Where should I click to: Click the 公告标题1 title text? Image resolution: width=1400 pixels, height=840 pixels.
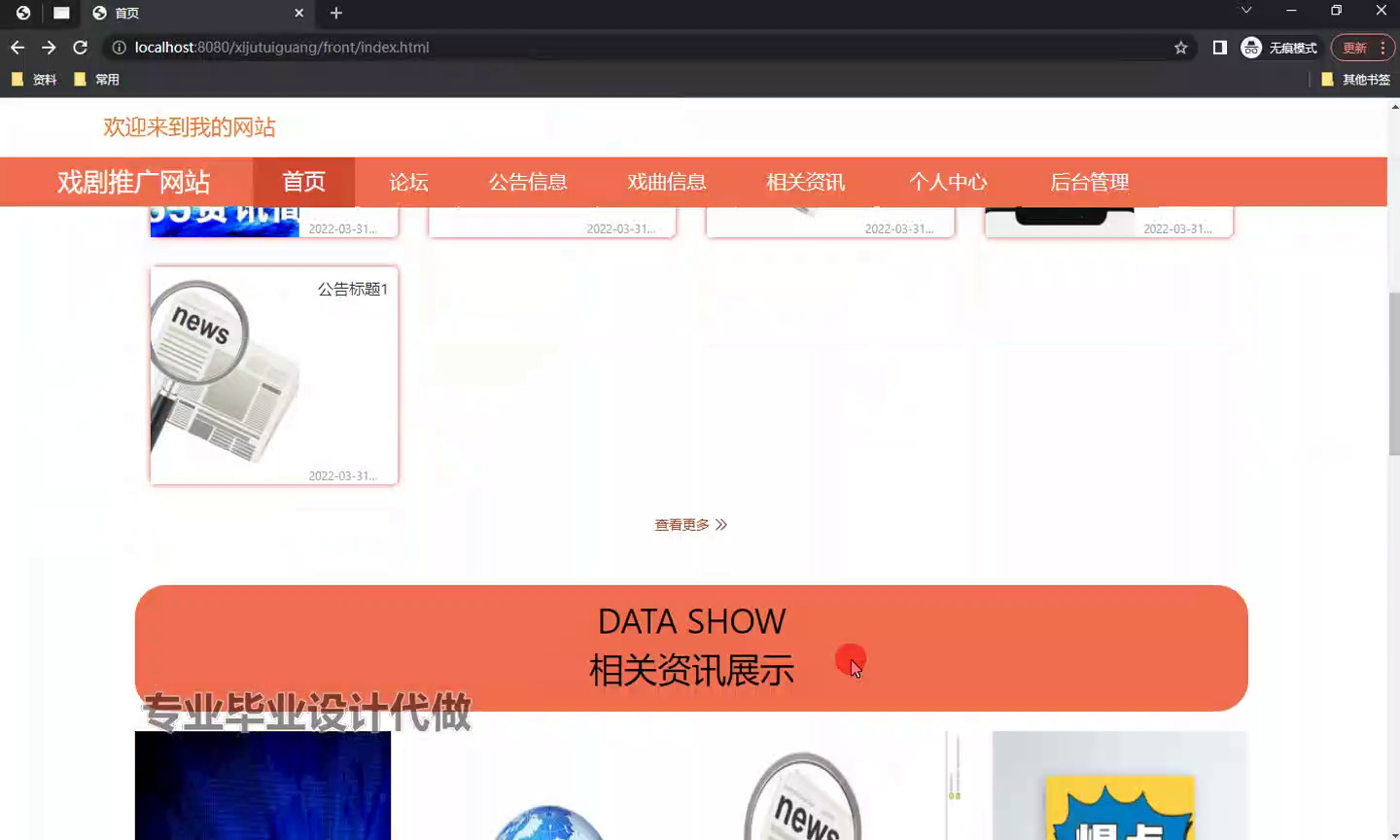tap(353, 289)
